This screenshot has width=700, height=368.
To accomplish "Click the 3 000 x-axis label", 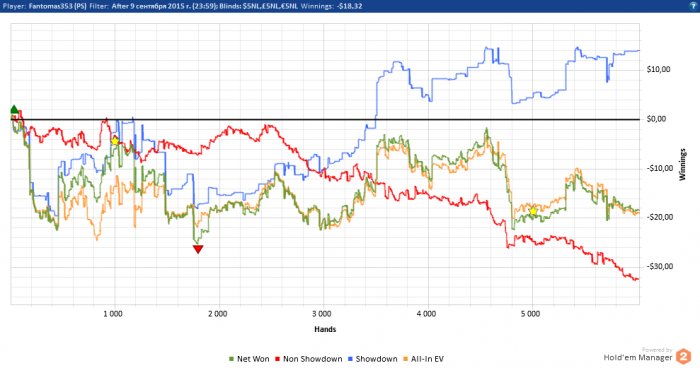I will [x=322, y=314].
